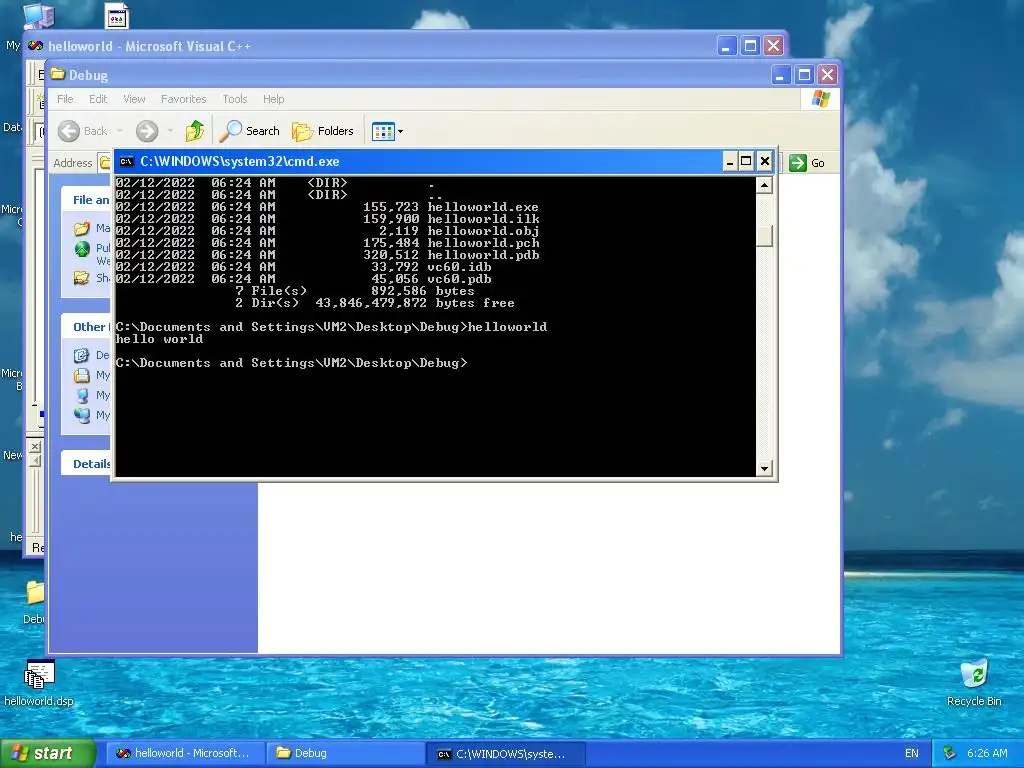The height and width of the screenshot is (768, 1024).
Task: Click the My Computer icon in Other Places
Action: pyautogui.click(x=82, y=395)
